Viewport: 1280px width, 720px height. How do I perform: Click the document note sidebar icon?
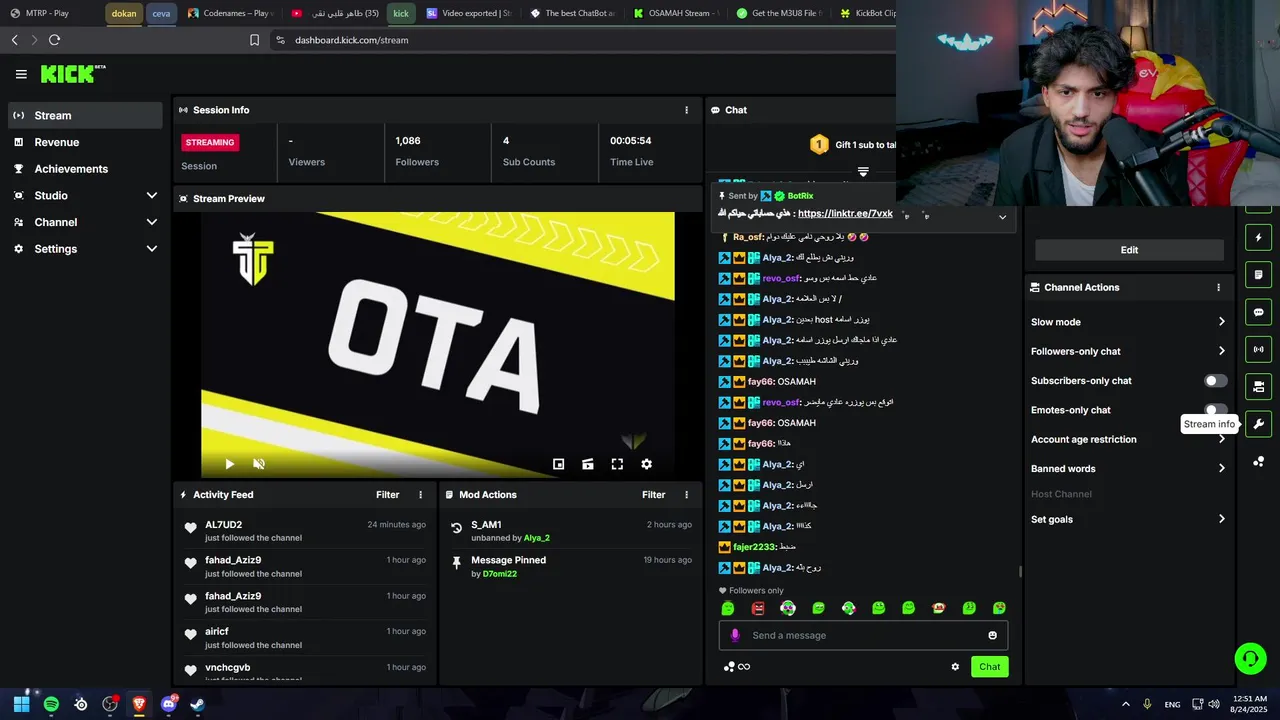point(1258,275)
